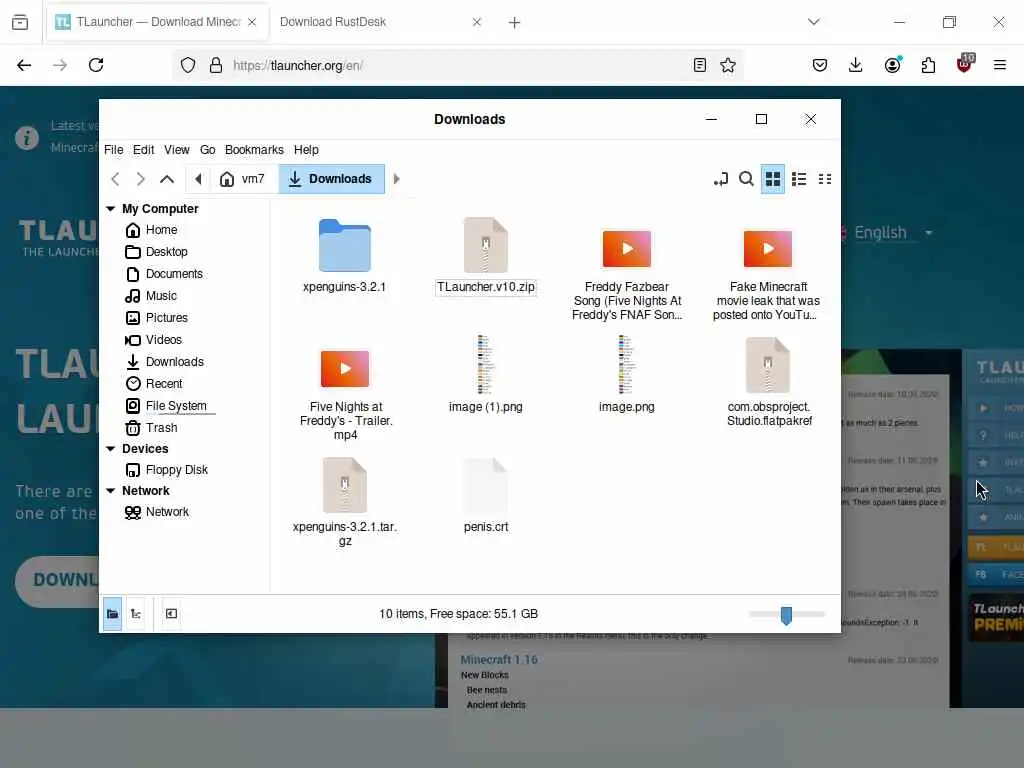Switch to the Download RustDesk browser tab
Viewport: 1024px width, 768px height.
(x=333, y=22)
